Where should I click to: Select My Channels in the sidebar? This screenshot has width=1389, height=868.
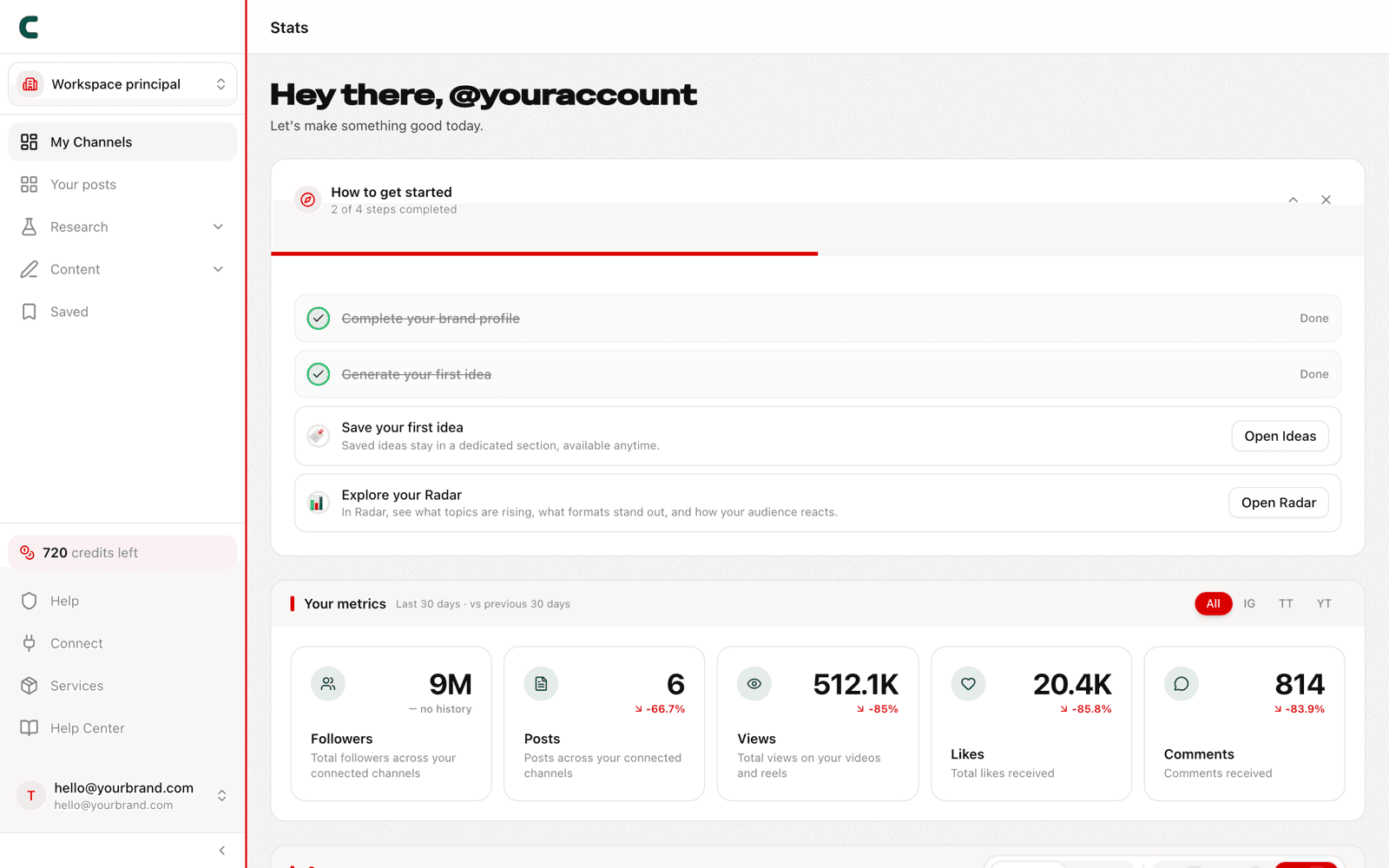point(122,141)
